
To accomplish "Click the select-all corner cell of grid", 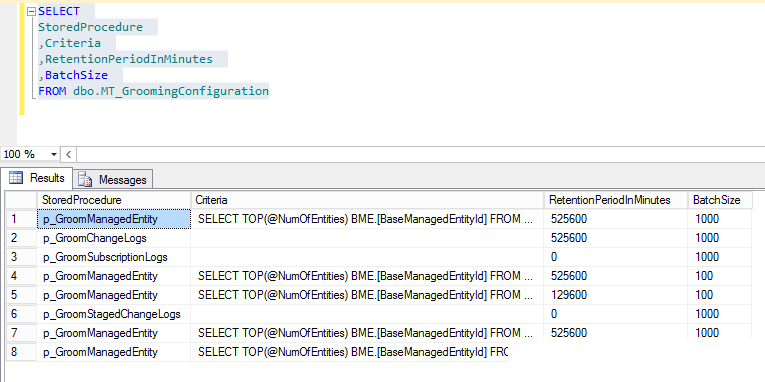I will (21, 200).
